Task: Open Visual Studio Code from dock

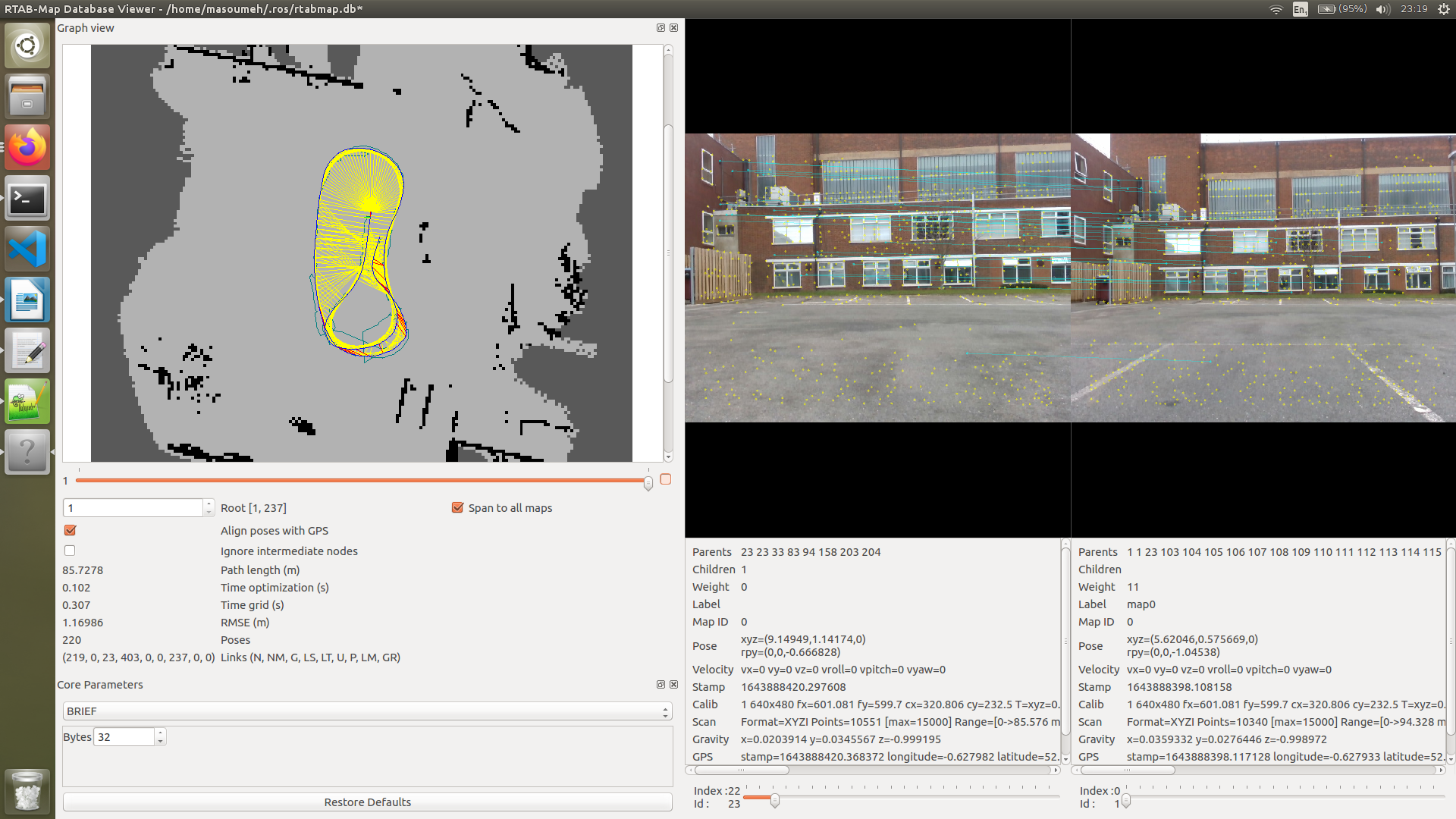Action: tap(27, 249)
